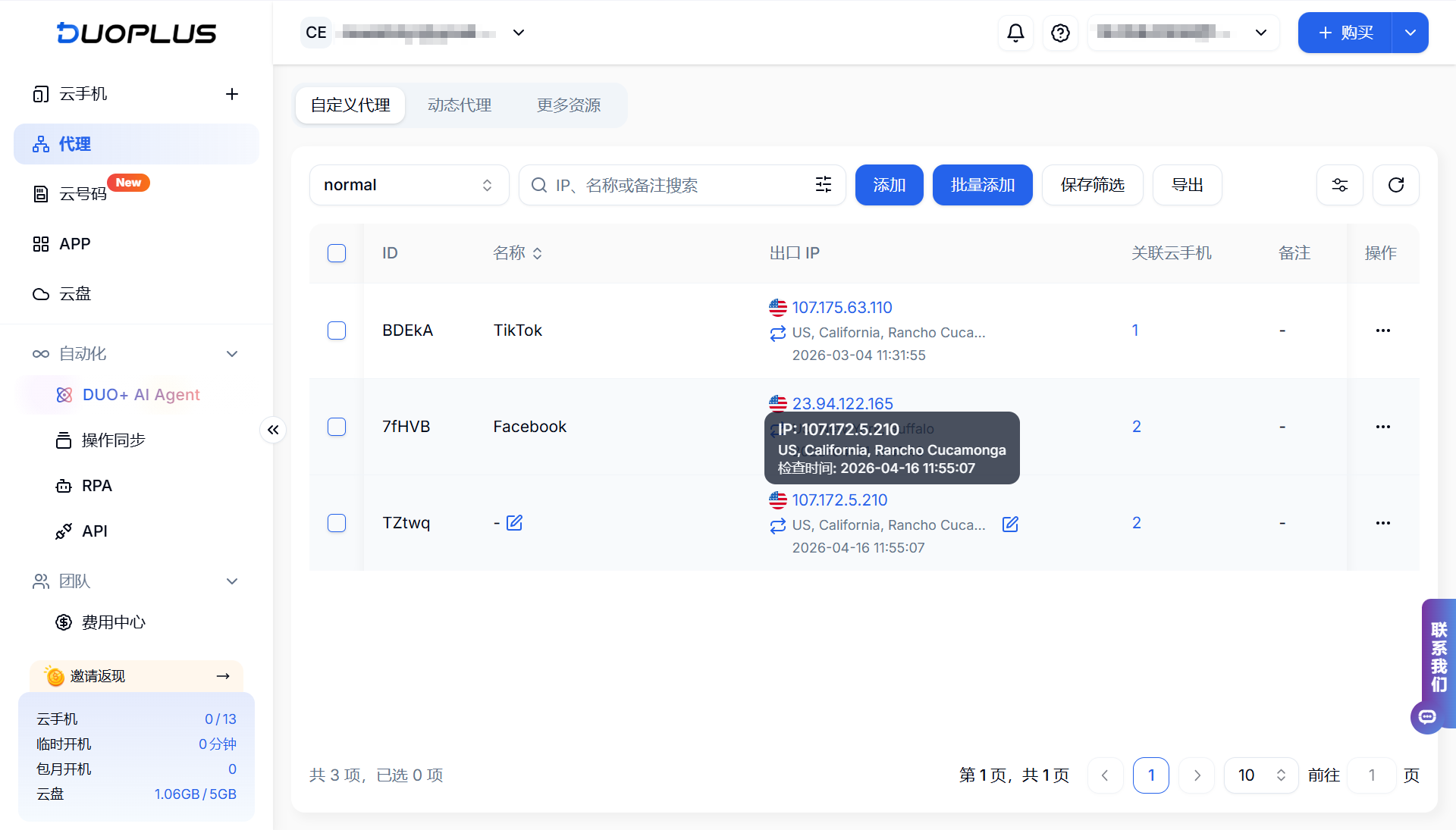Click the DuoPlus logo
Viewport: 1456px width, 830px height.
[x=136, y=33]
